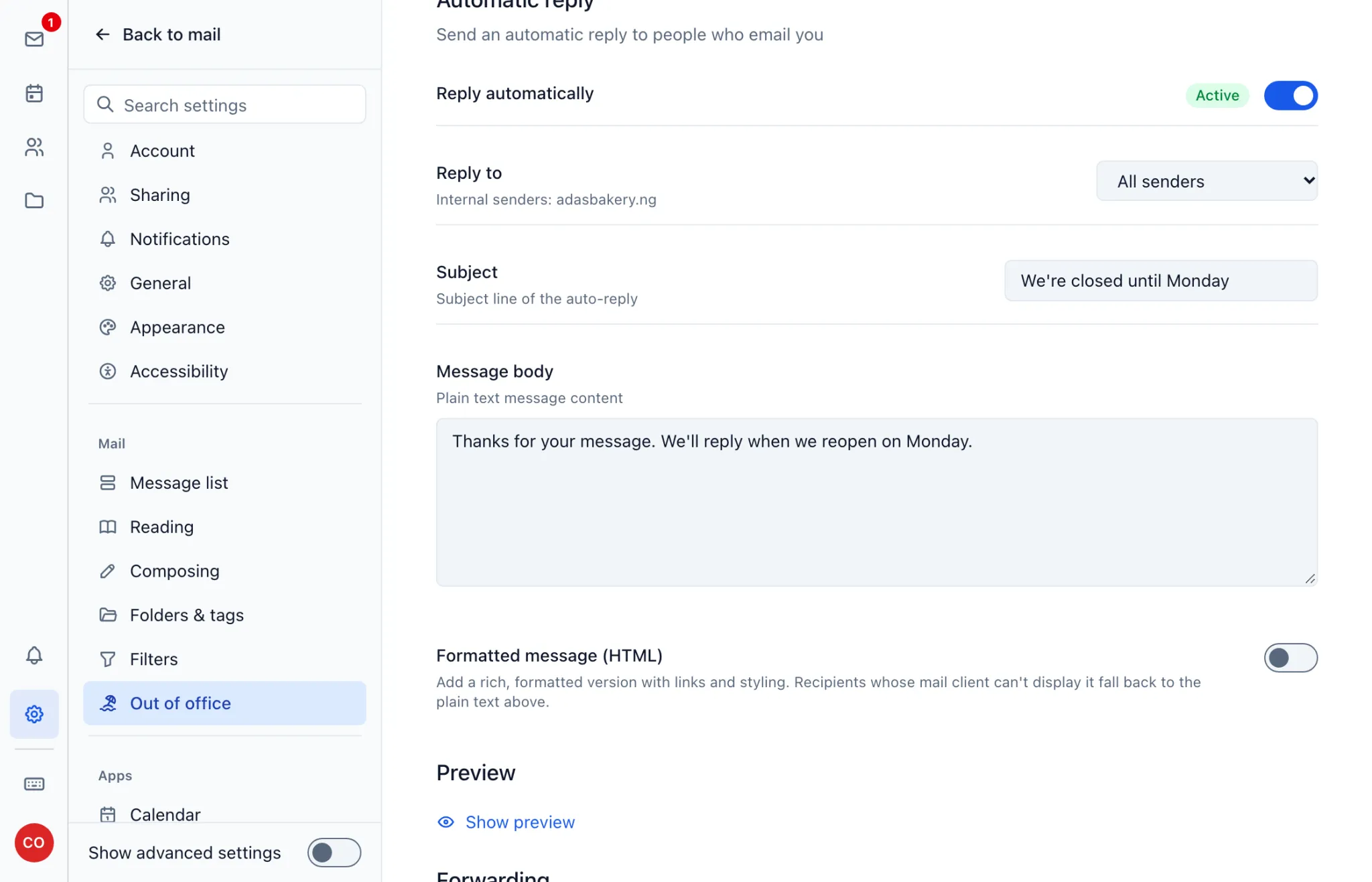Viewport: 1372px width, 882px height.
Task: Click the Composing pencil icon
Action: pyautogui.click(x=108, y=571)
